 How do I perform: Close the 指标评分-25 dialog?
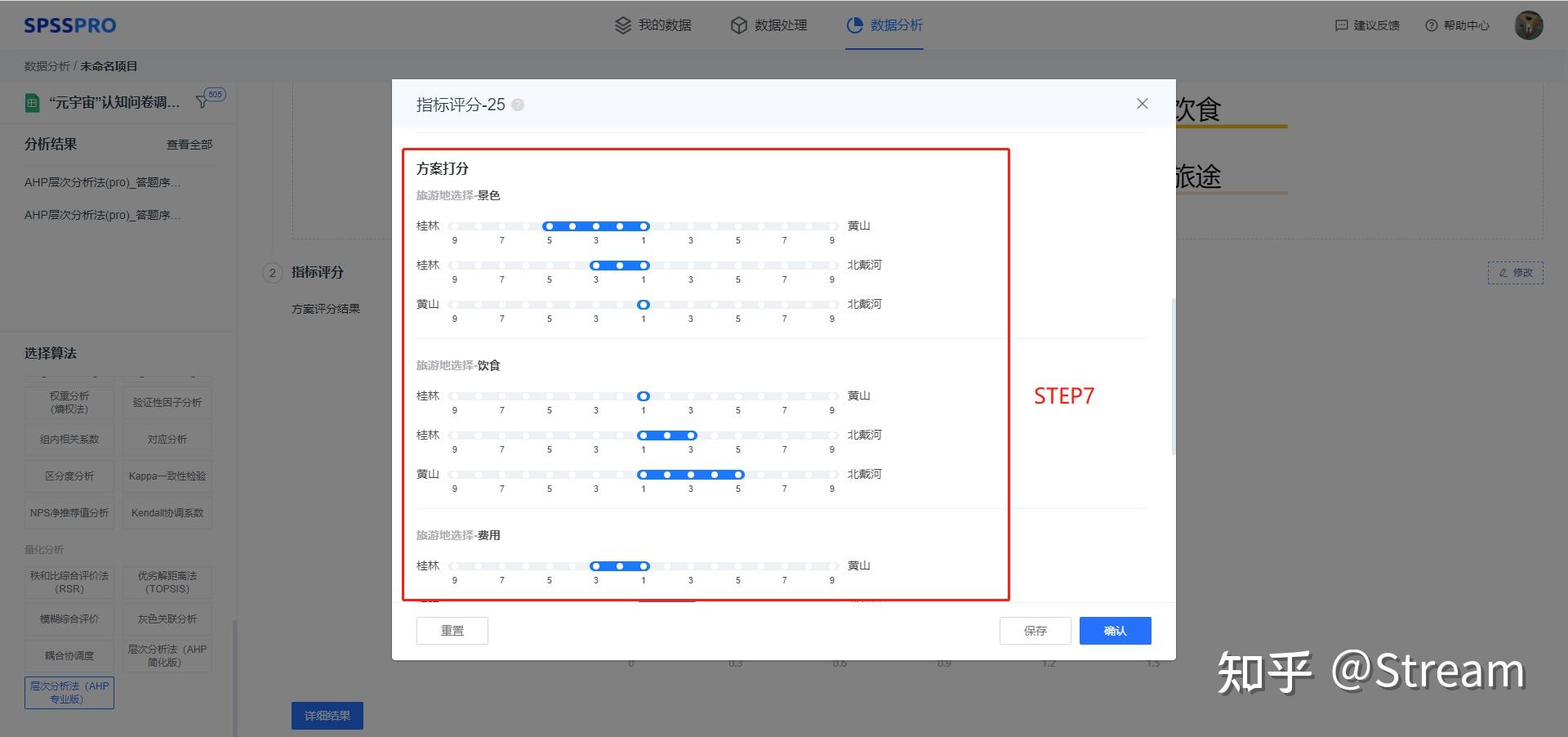(1143, 104)
